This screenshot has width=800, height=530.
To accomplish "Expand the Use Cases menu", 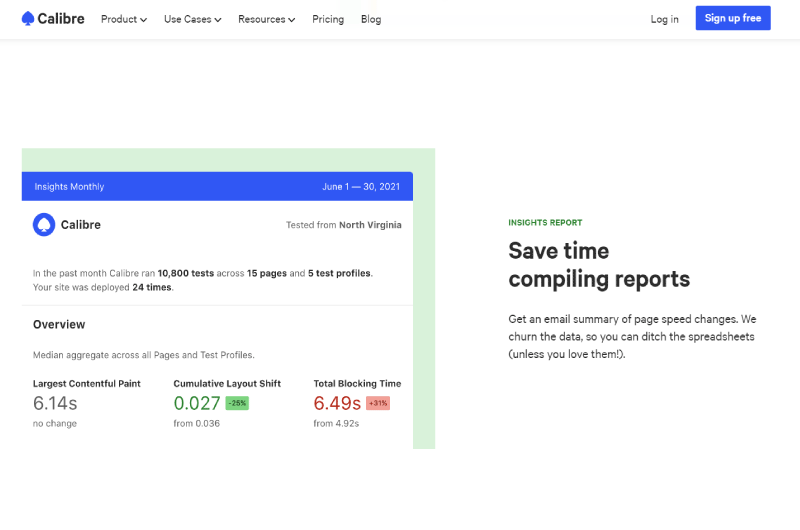I will [192, 19].
